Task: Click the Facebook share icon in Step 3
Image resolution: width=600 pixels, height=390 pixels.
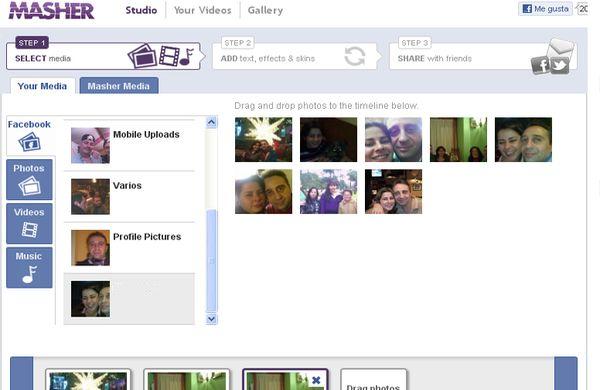Action: click(x=540, y=65)
